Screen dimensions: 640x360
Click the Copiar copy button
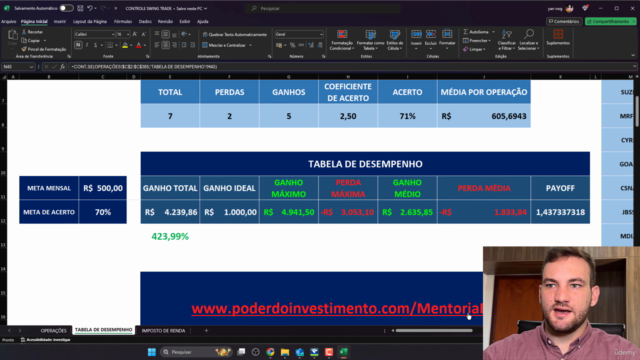click(x=31, y=40)
